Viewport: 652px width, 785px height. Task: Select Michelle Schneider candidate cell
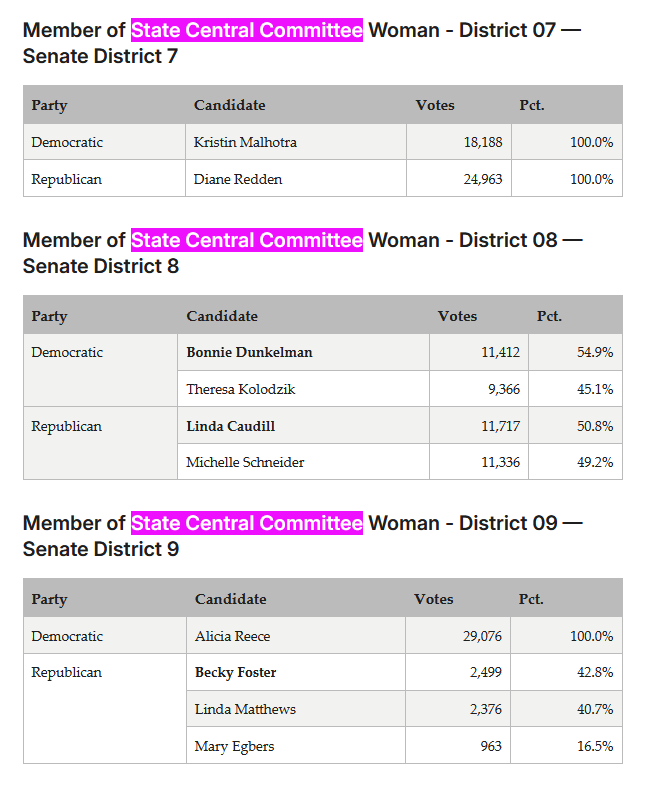303,462
